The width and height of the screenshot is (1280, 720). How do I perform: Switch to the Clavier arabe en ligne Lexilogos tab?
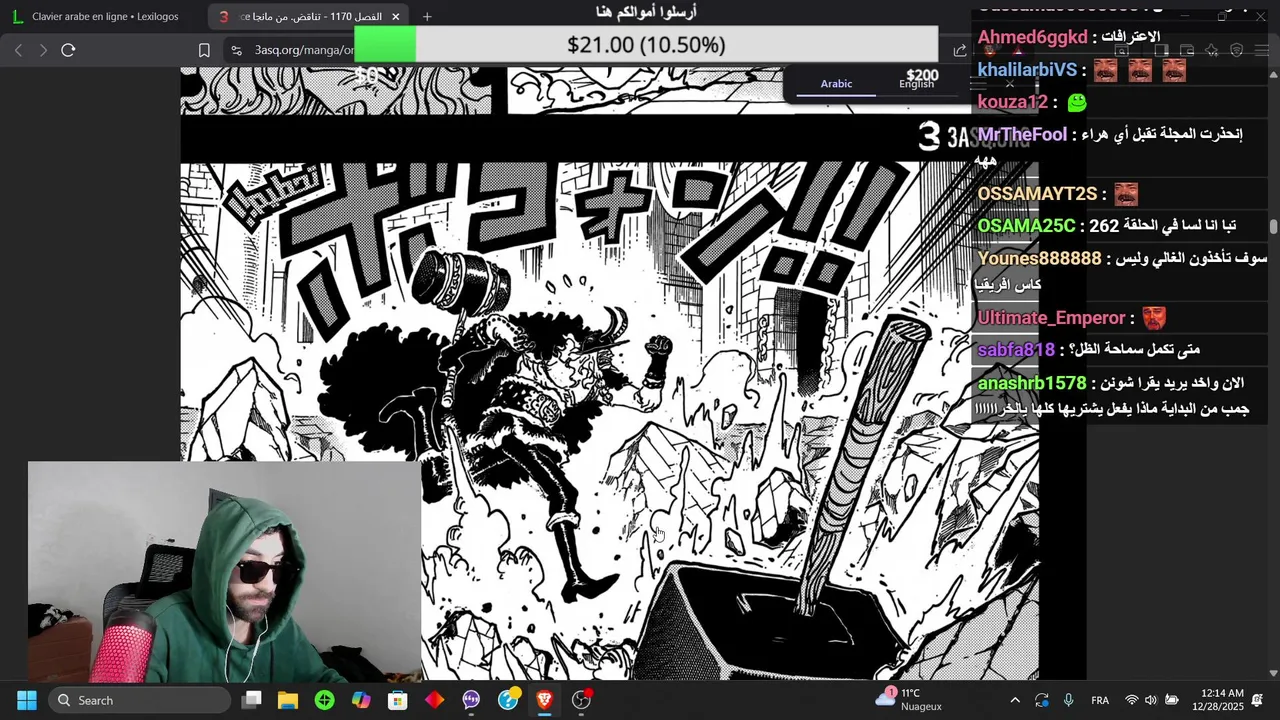103,16
